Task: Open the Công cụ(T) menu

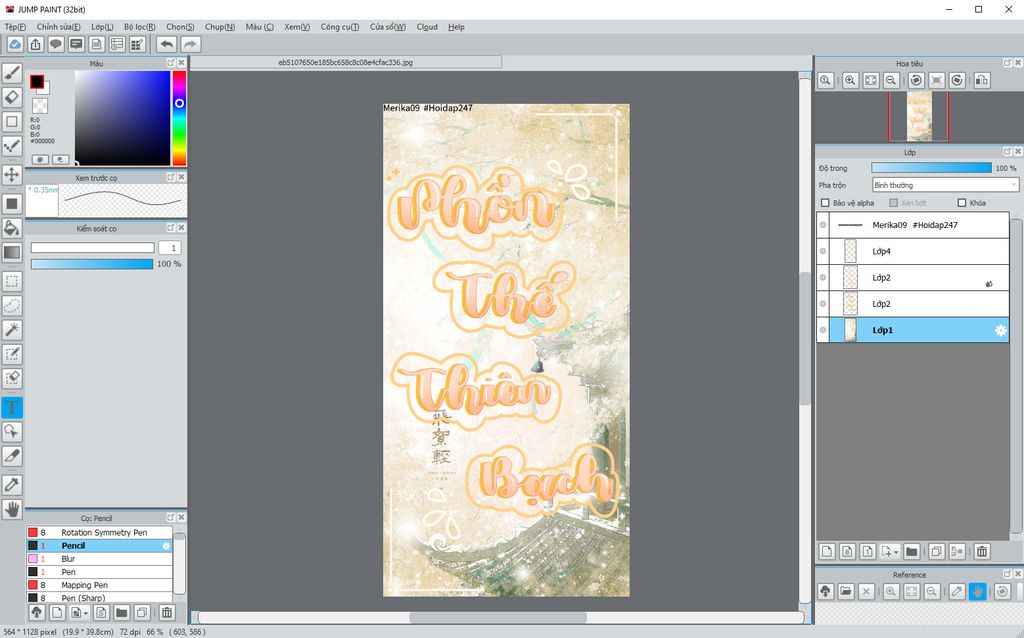Action: click(340, 27)
